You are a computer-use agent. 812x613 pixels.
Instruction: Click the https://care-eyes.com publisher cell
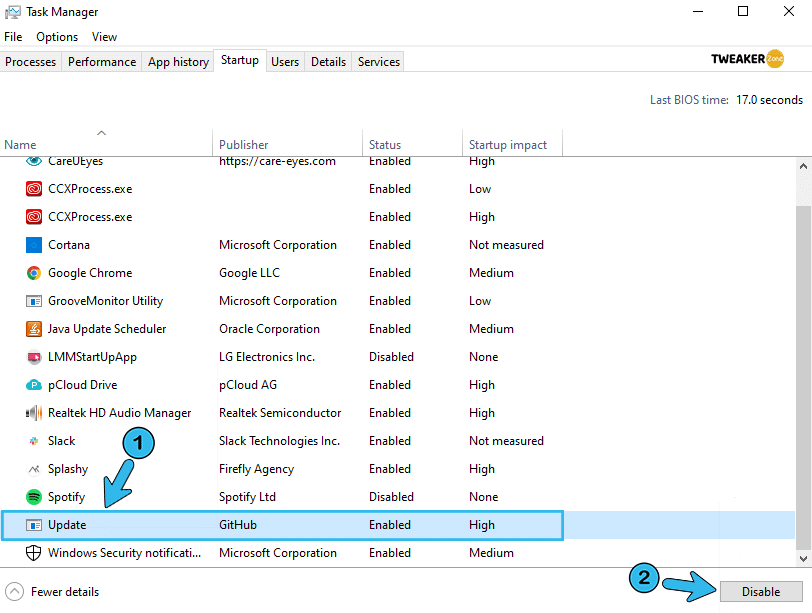tap(277, 161)
